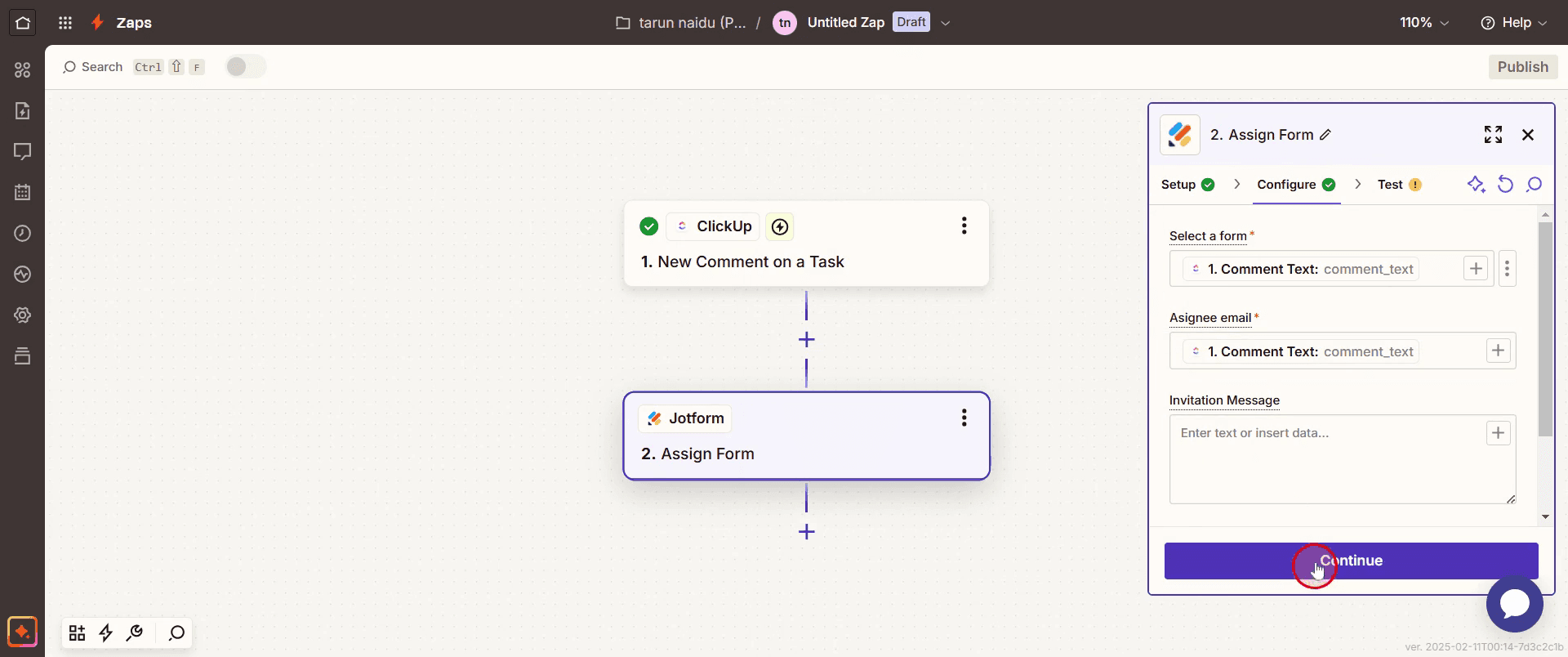Click the tn user avatar
This screenshot has width=1568, height=657.
coord(784,23)
